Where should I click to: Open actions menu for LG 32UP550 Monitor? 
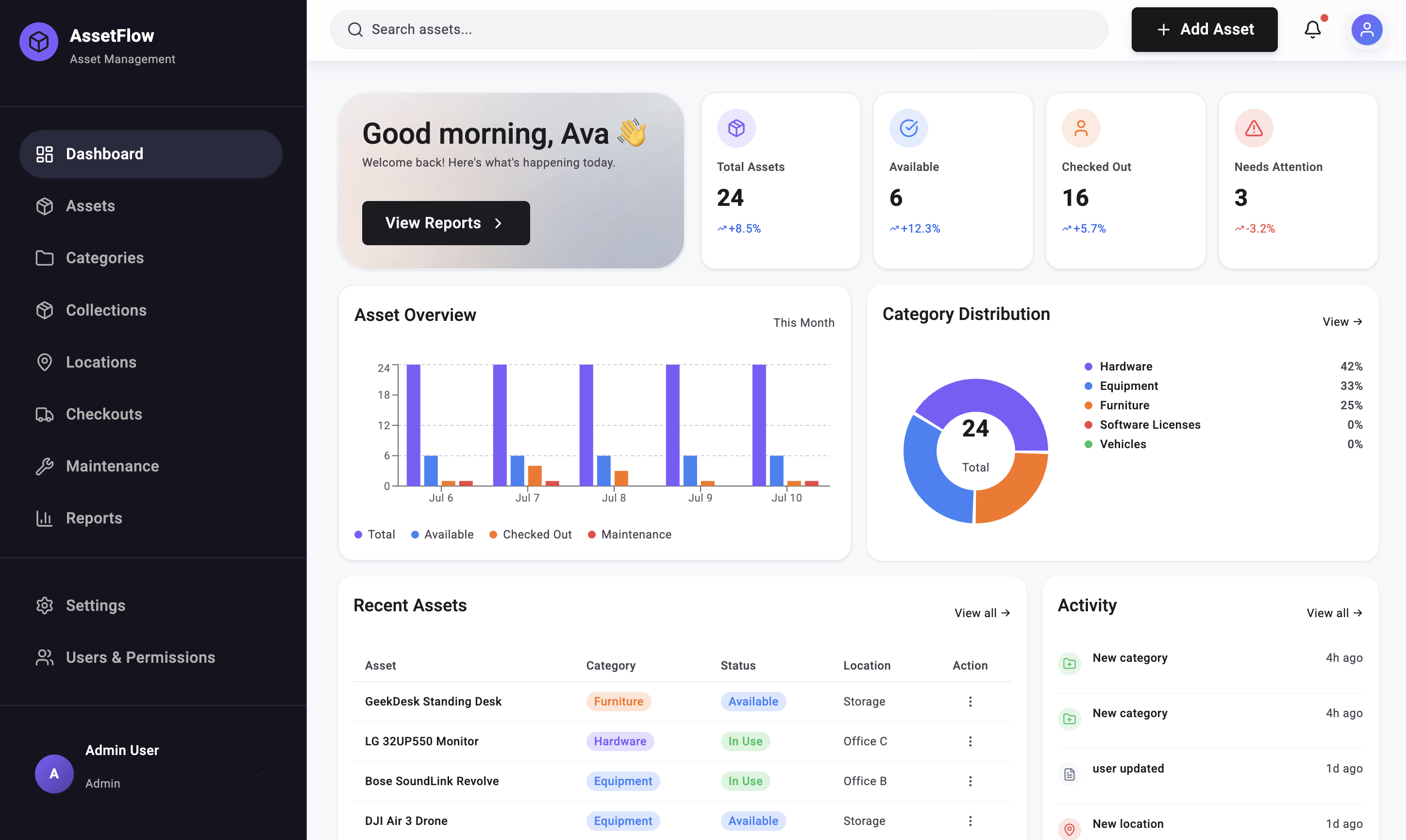point(970,741)
